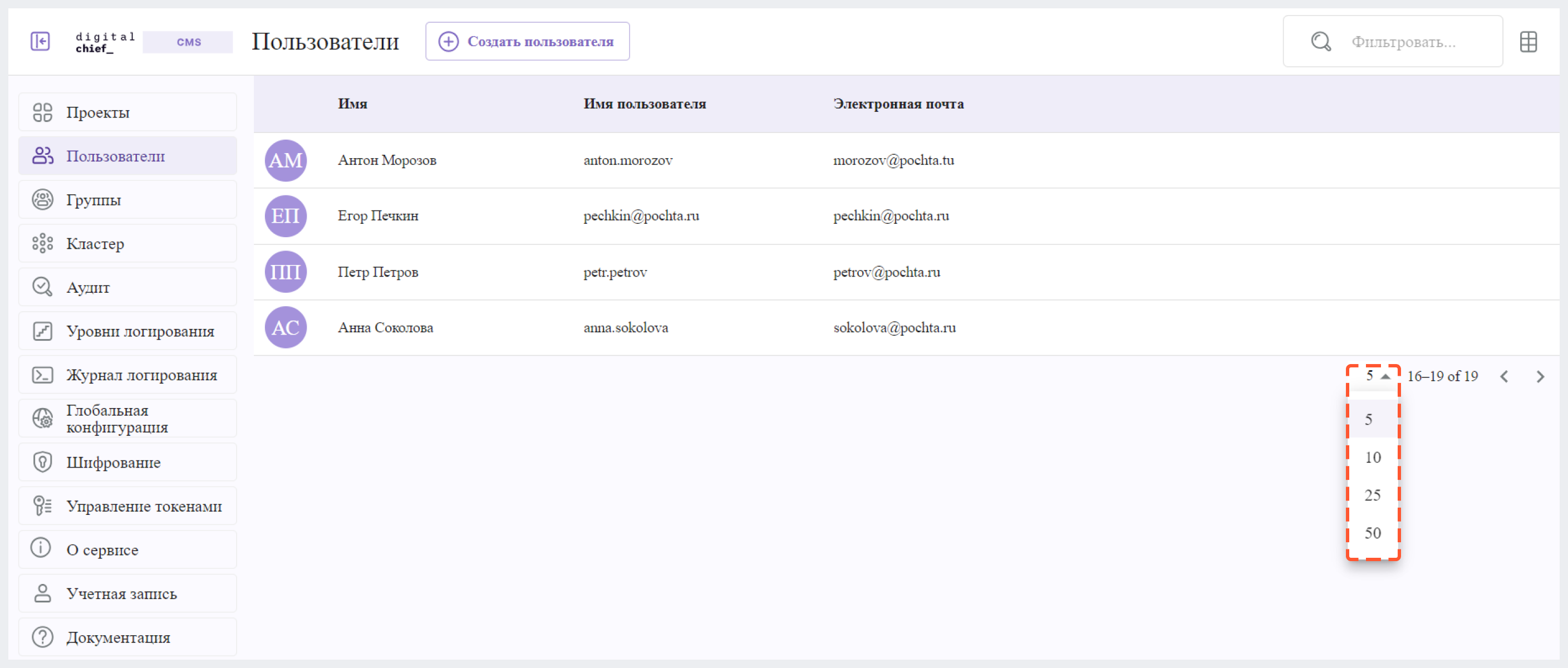Click the name Петр Петров

click(x=378, y=272)
